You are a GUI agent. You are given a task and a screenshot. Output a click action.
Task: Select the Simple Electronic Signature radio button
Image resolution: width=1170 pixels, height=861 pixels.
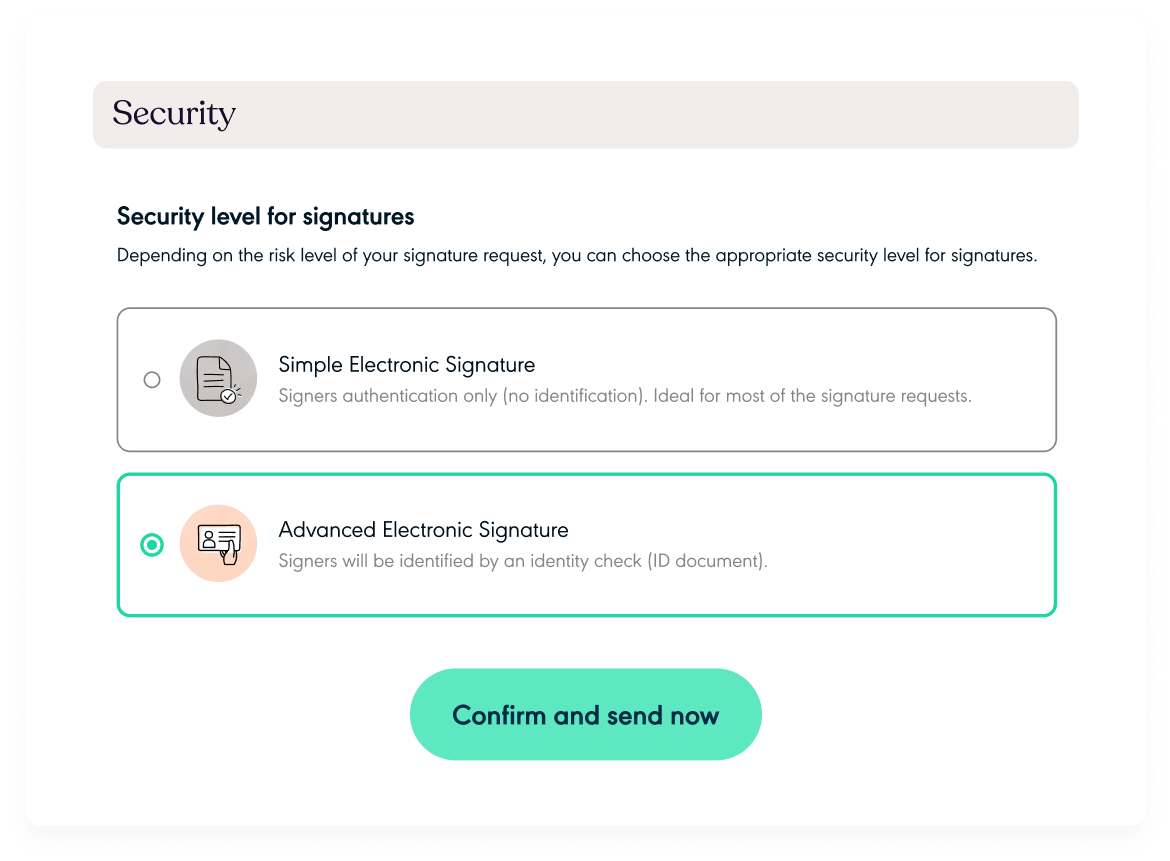point(152,379)
